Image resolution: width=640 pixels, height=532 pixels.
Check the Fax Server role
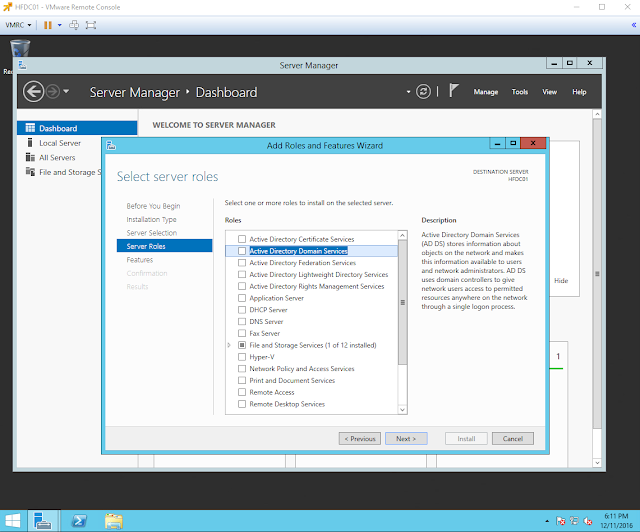tap(242, 333)
